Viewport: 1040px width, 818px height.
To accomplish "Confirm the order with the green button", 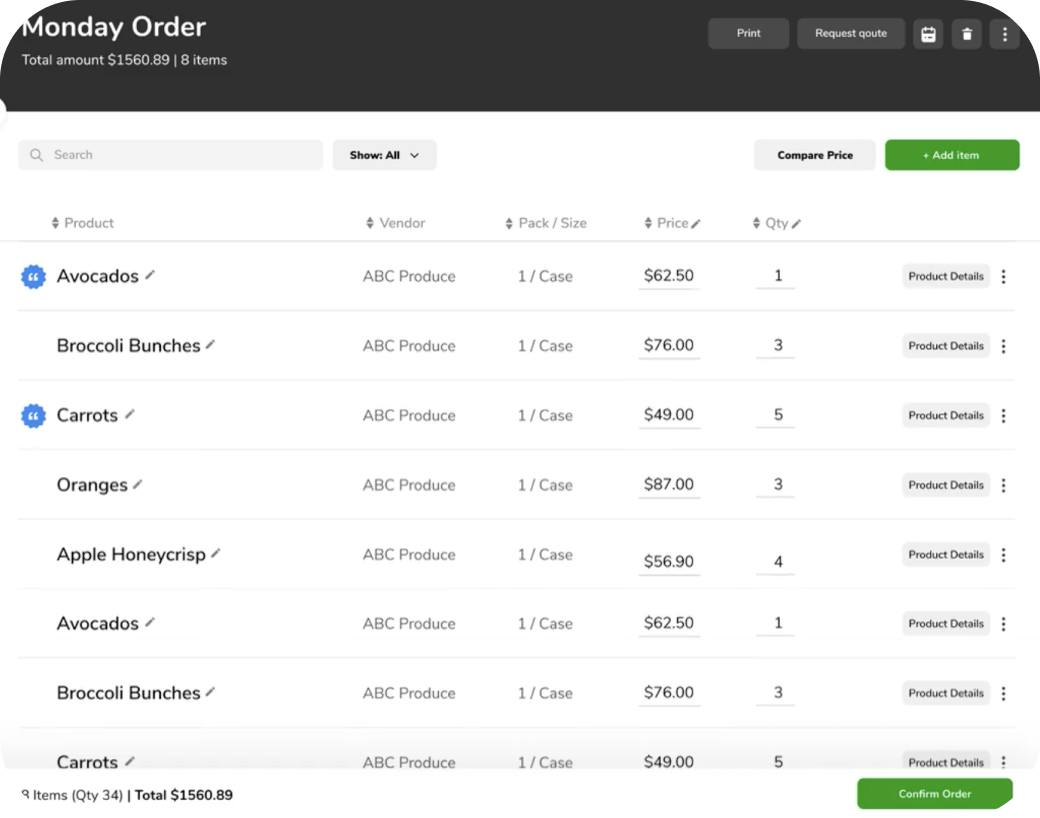I will (x=934, y=794).
